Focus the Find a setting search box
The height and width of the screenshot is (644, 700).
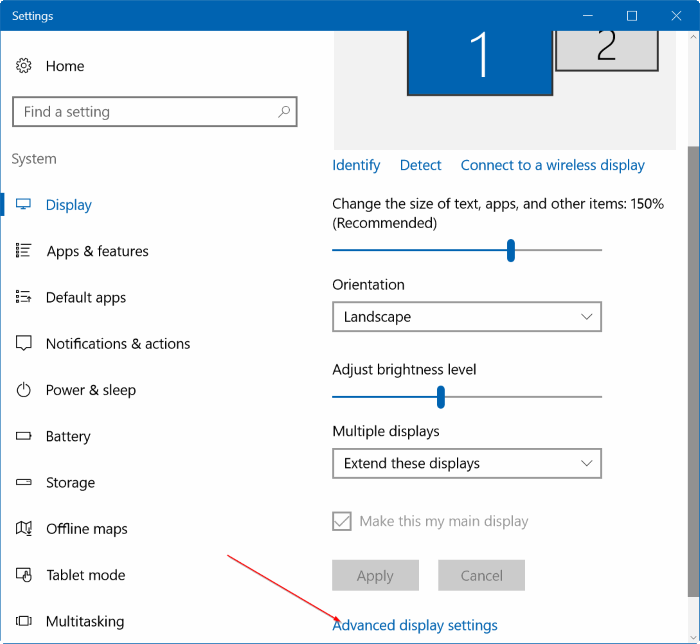click(x=154, y=112)
